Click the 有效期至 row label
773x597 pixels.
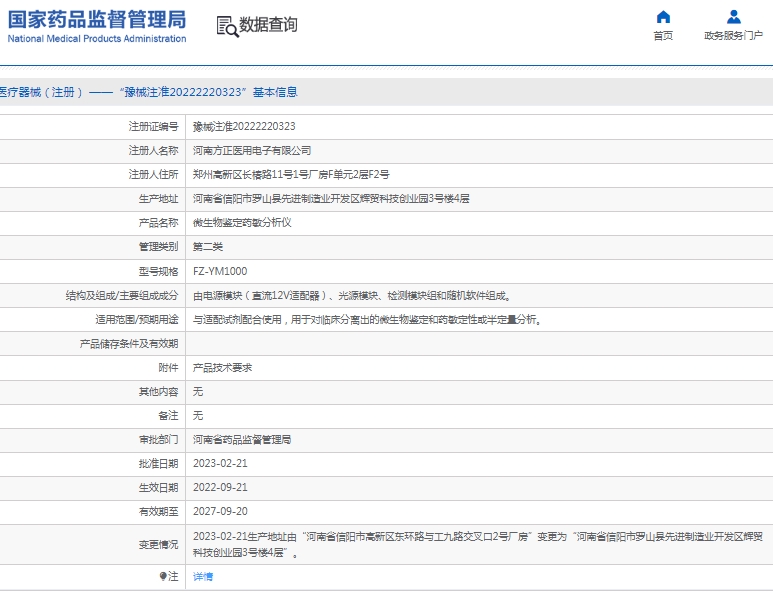pyautogui.click(x=158, y=511)
